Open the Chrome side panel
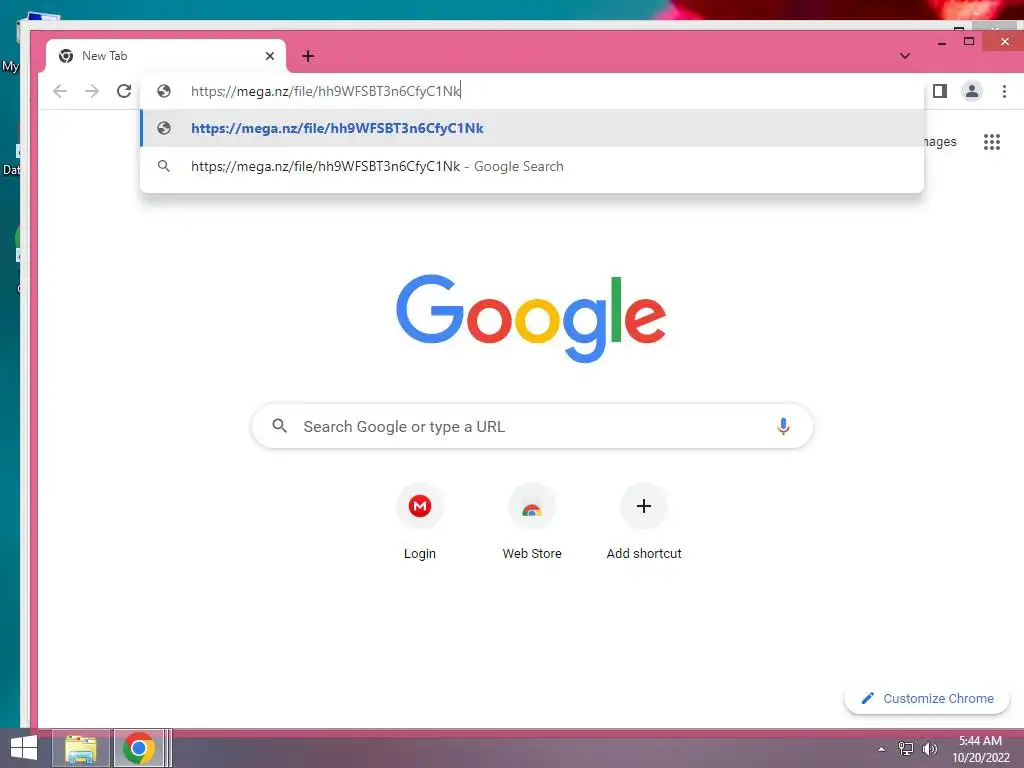Image resolution: width=1024 pixels, height=768 pixels. tap(940, 91)
